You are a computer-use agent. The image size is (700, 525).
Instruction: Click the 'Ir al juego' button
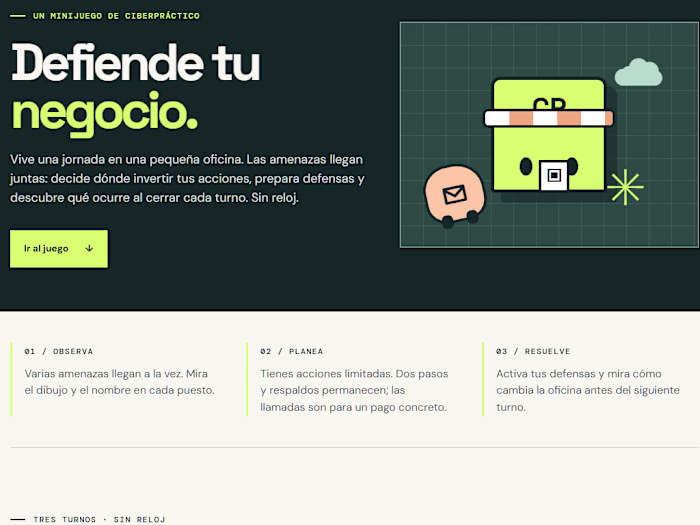(x=59, y=249)
